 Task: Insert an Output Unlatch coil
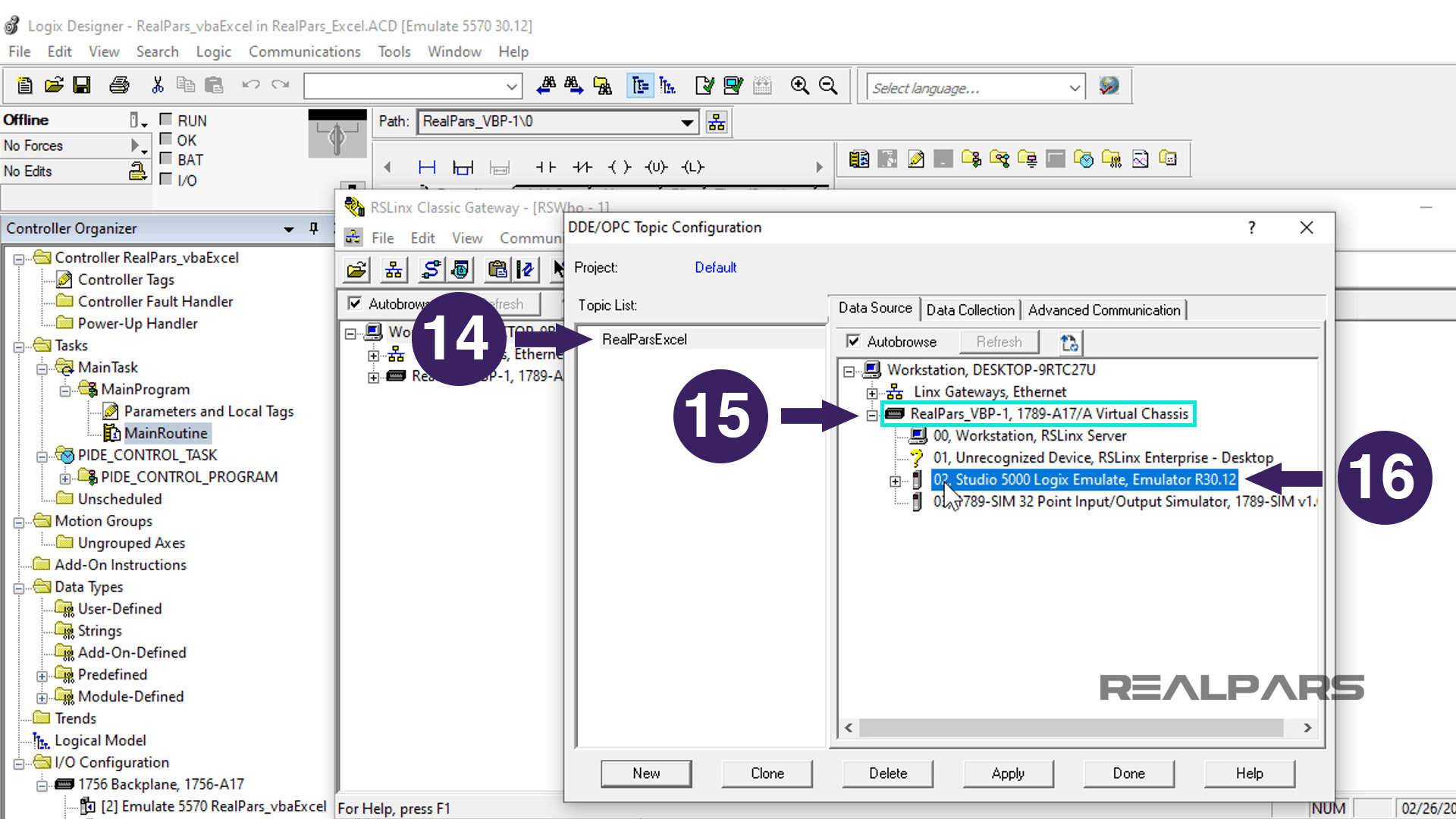pos(656,167)
